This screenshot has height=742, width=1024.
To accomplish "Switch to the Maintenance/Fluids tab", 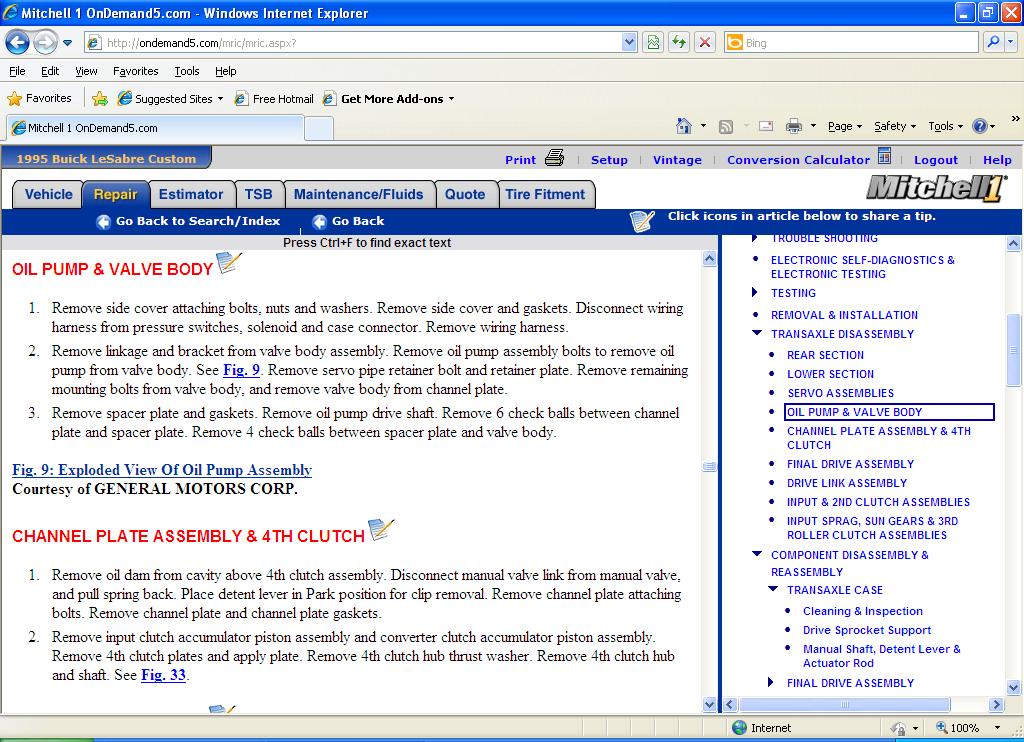I will pyautogui.click(x=359, y=194).
